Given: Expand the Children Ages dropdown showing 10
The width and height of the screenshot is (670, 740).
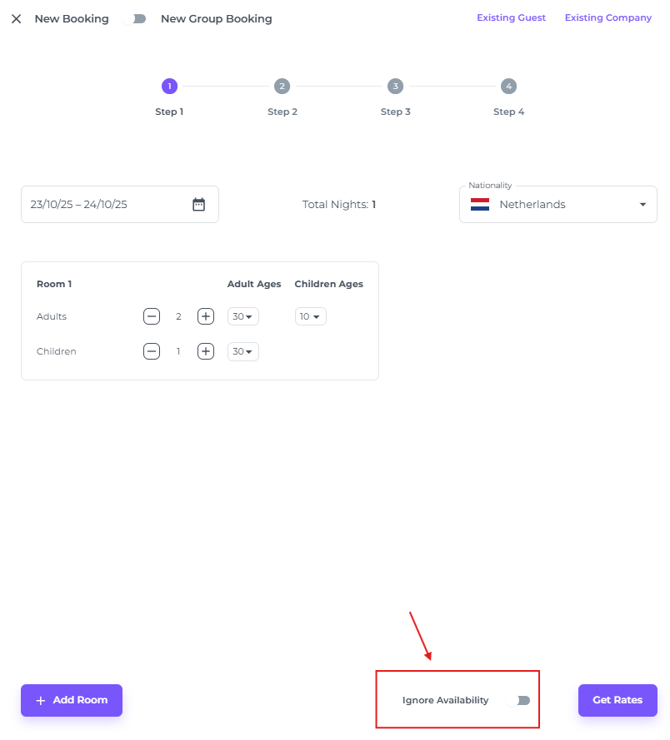Looking at the screenshot, I should click(311, 317).
